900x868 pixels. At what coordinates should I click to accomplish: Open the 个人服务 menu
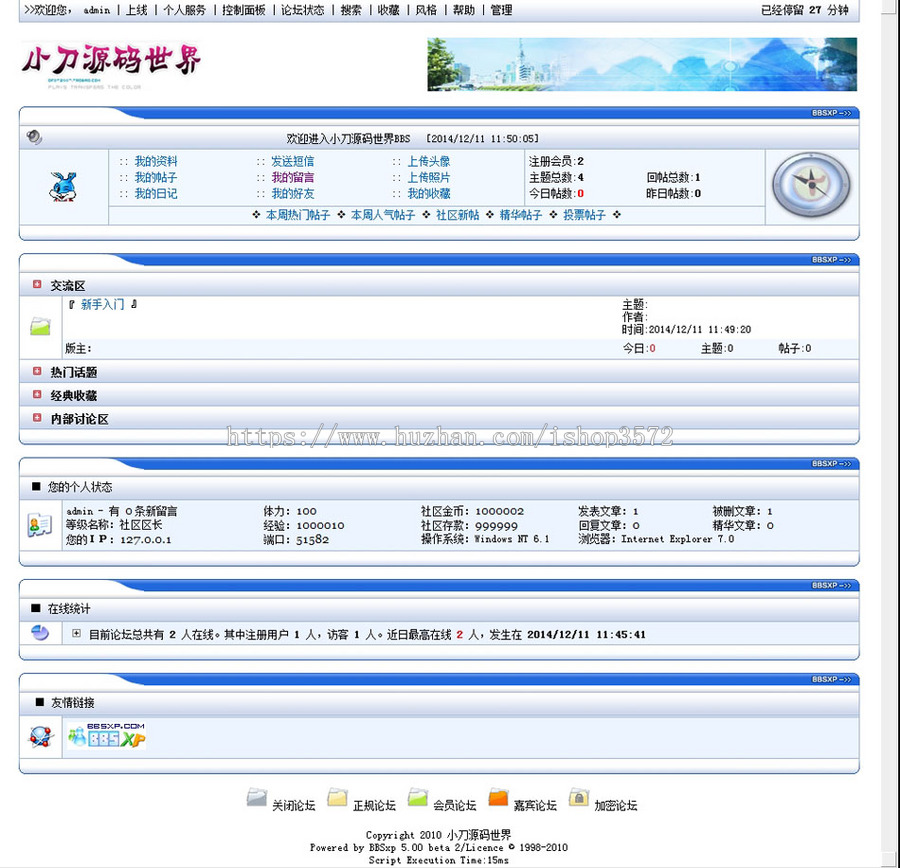coord(185,10)
